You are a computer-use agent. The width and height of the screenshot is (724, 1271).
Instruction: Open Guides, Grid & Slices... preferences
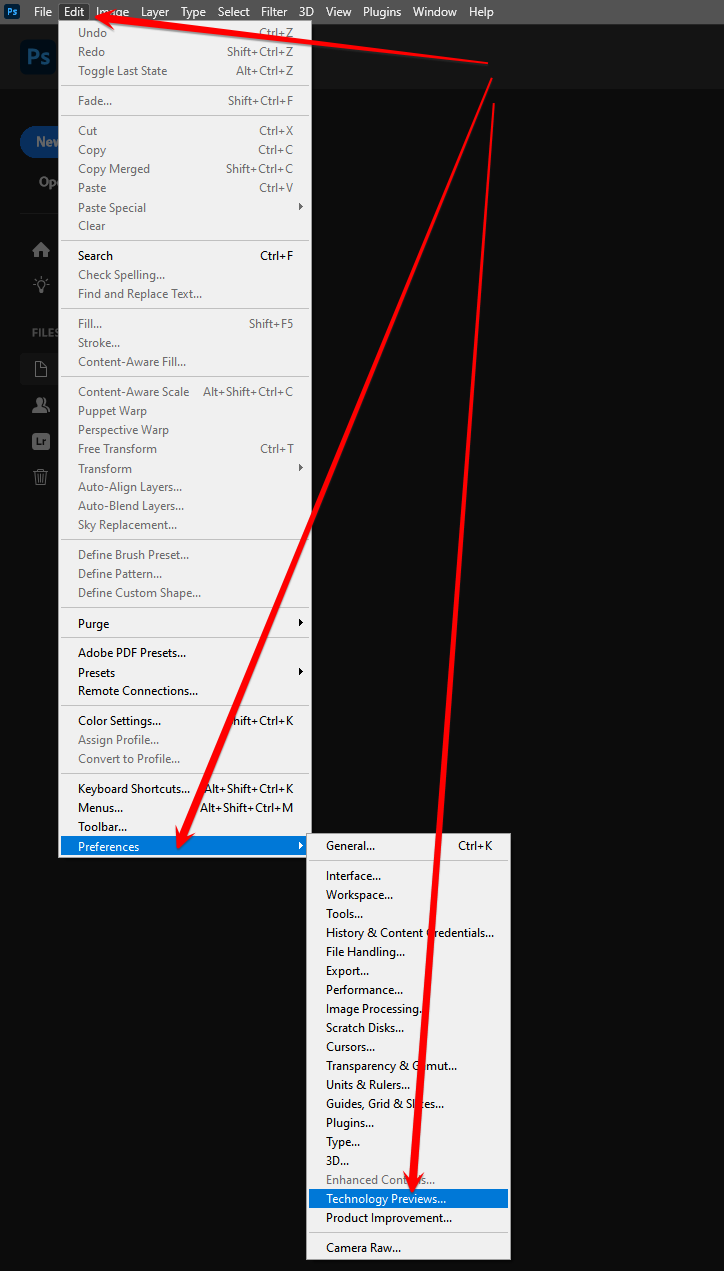click(x=408, y=1104)
